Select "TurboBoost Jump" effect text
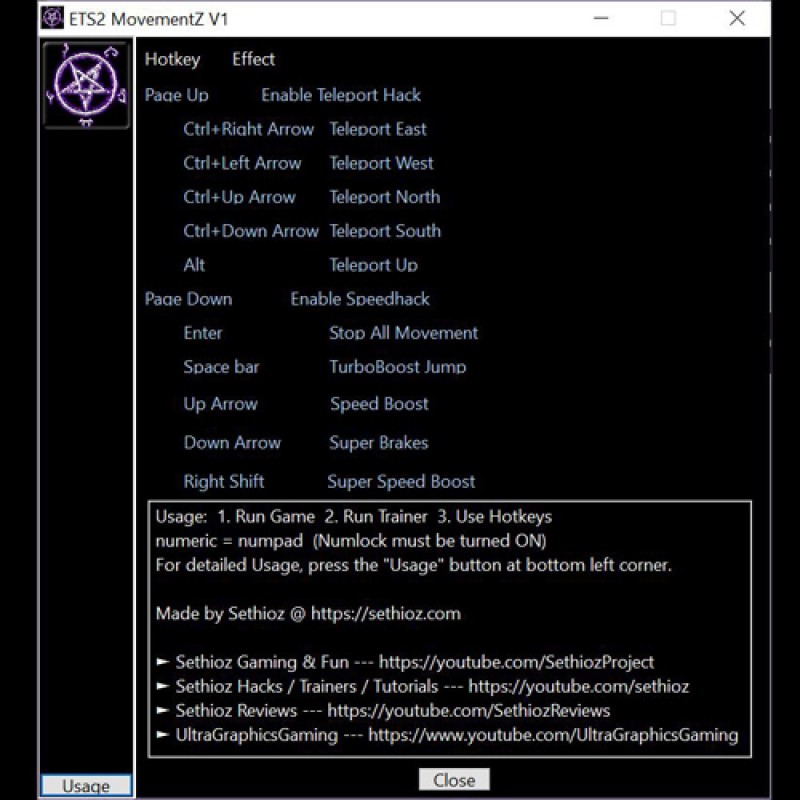This screenshot has height=800, width=800. pos(398,367)
